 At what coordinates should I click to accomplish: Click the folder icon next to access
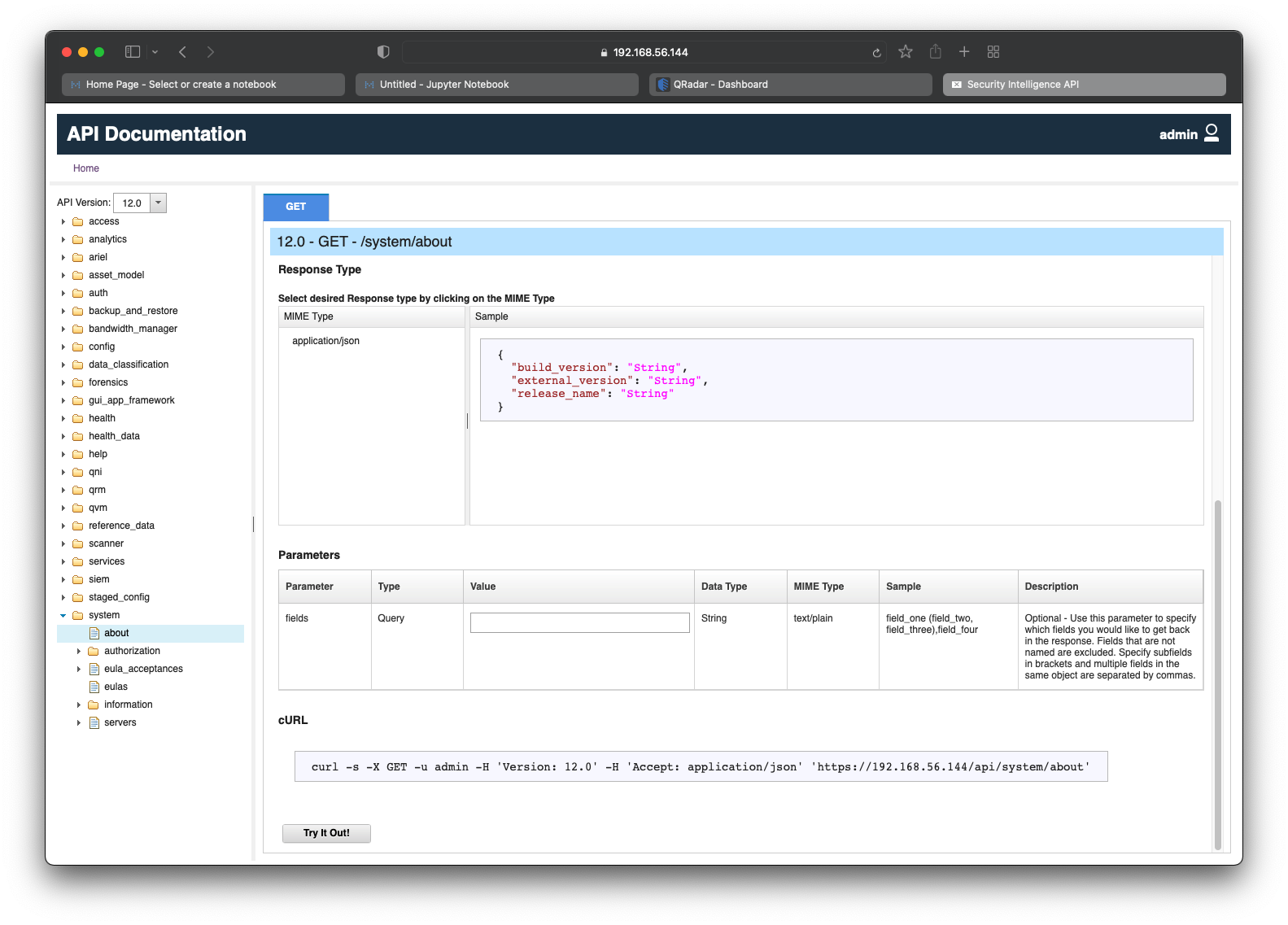pyautogui.click(x=78, y=221)
